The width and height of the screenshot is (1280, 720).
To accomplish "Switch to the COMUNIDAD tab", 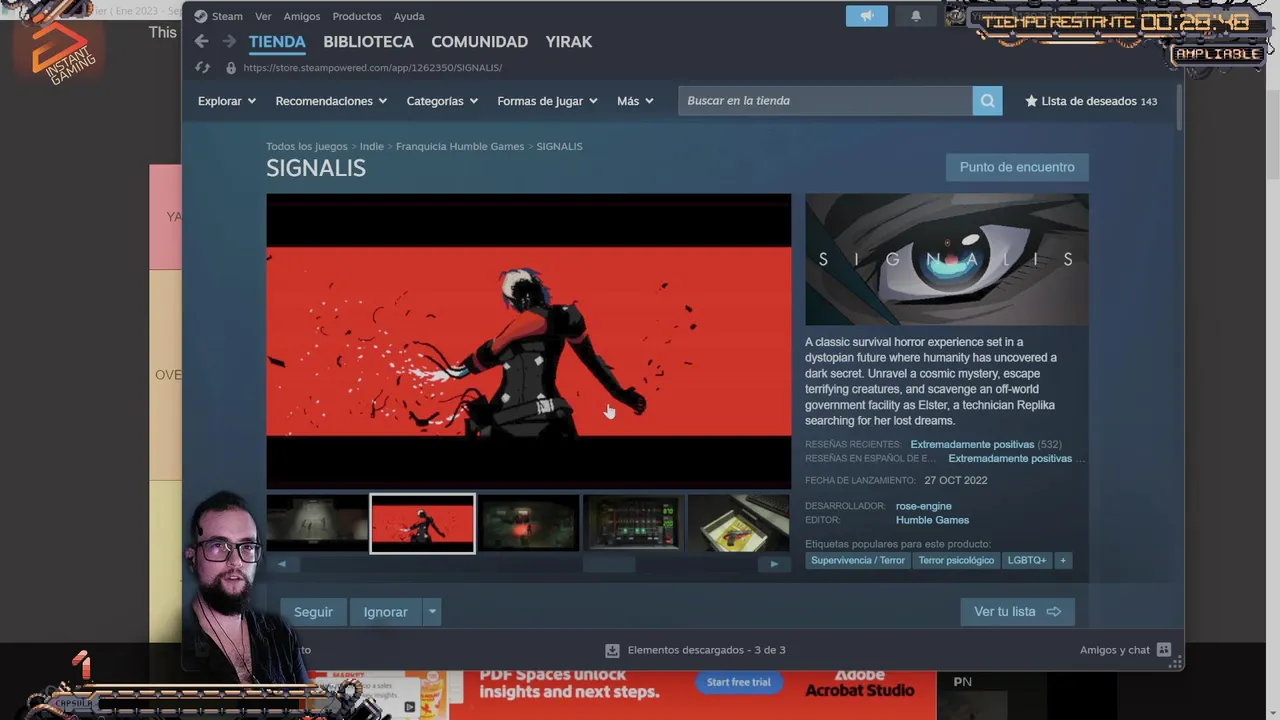I will tap(479, 41).
